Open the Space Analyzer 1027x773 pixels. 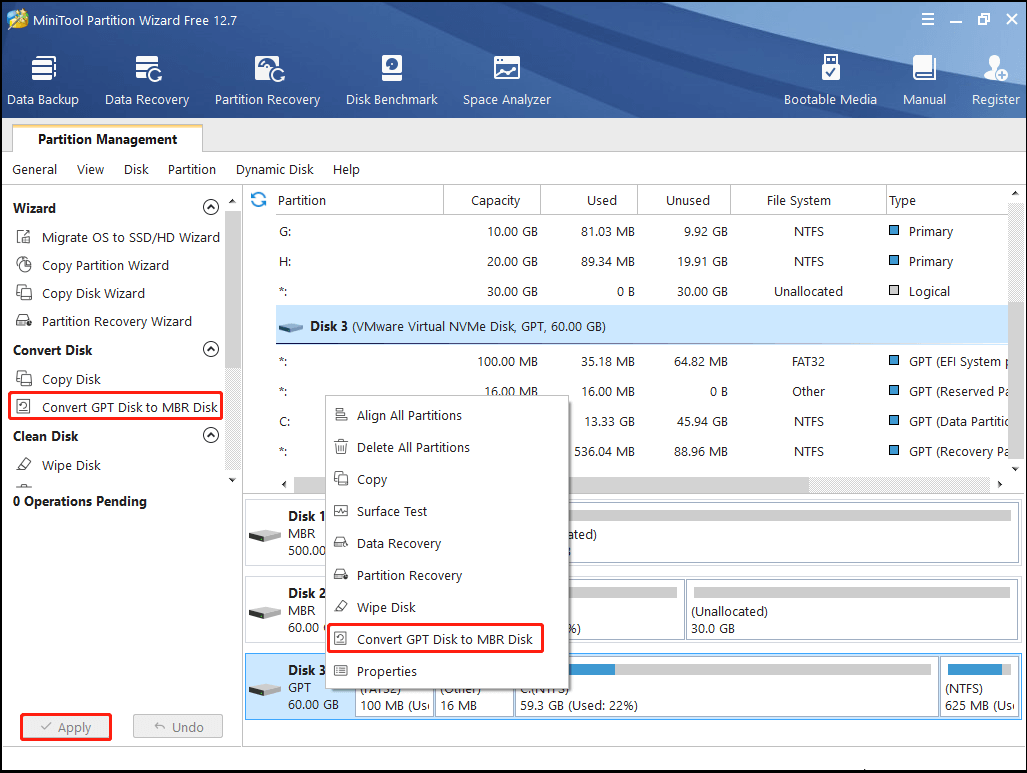point(506,81)
